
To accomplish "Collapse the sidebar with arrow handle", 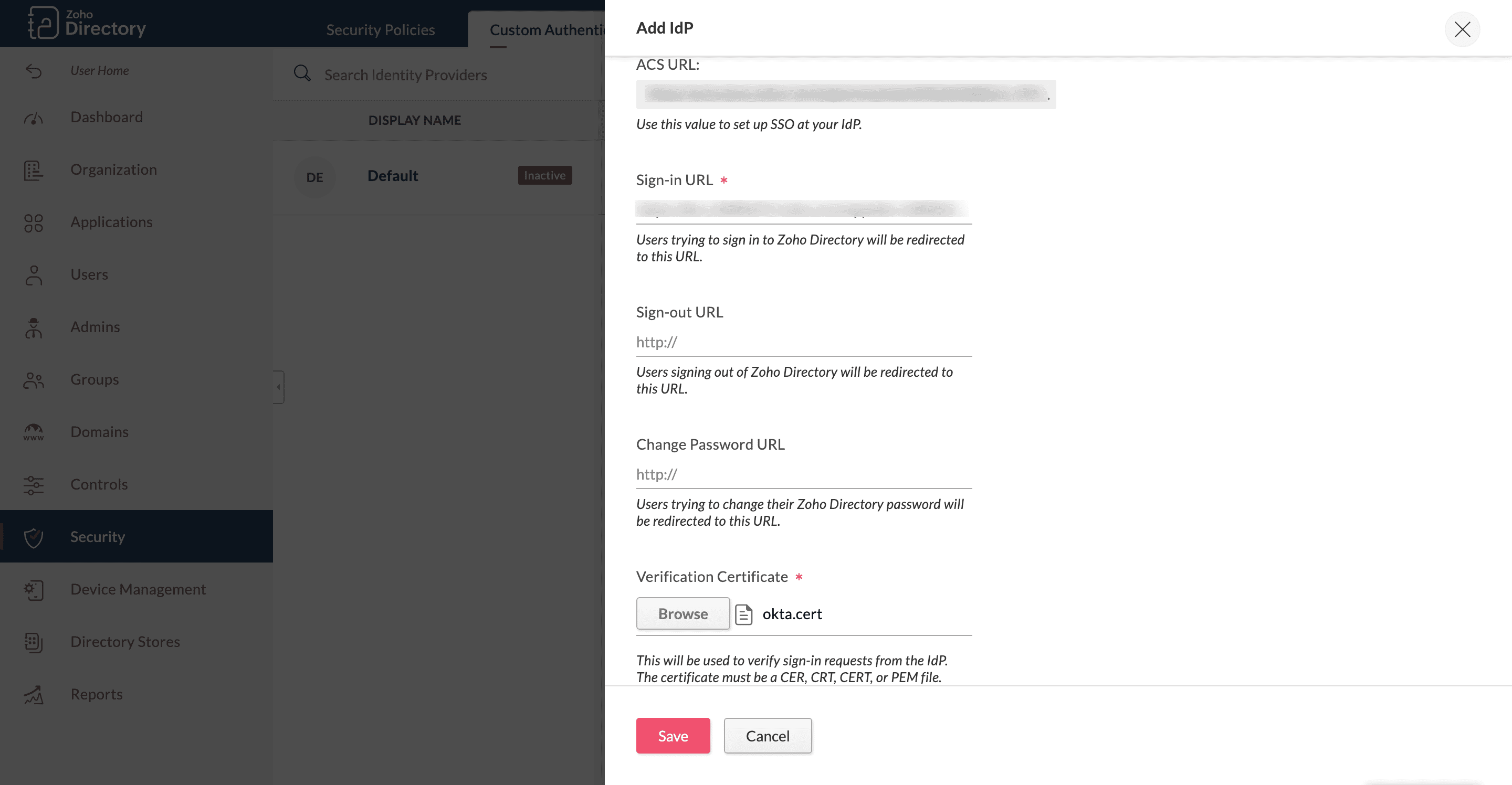I will tap(279, 387).
